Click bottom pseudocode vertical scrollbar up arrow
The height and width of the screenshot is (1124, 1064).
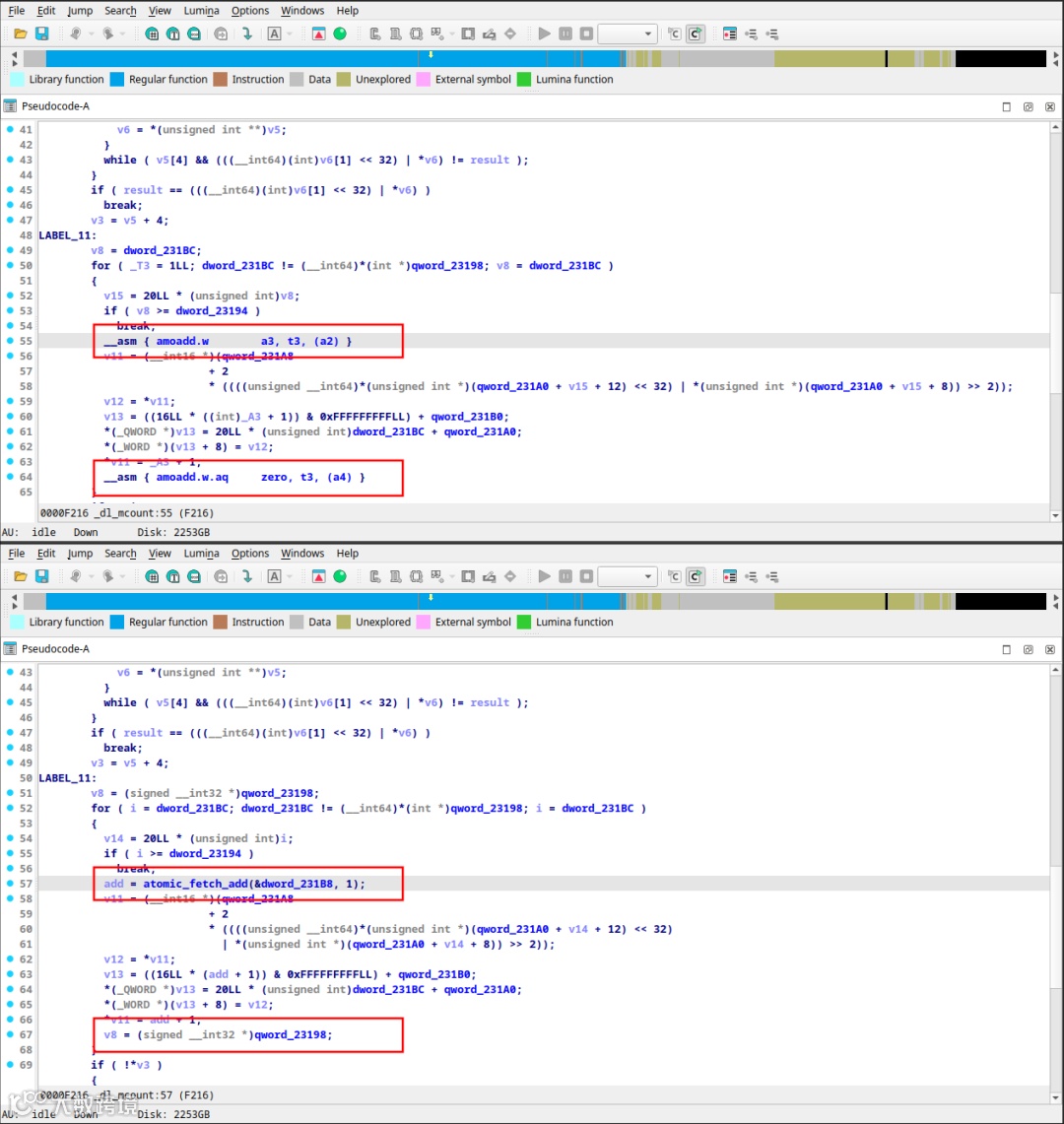[x=1055, y=670]
